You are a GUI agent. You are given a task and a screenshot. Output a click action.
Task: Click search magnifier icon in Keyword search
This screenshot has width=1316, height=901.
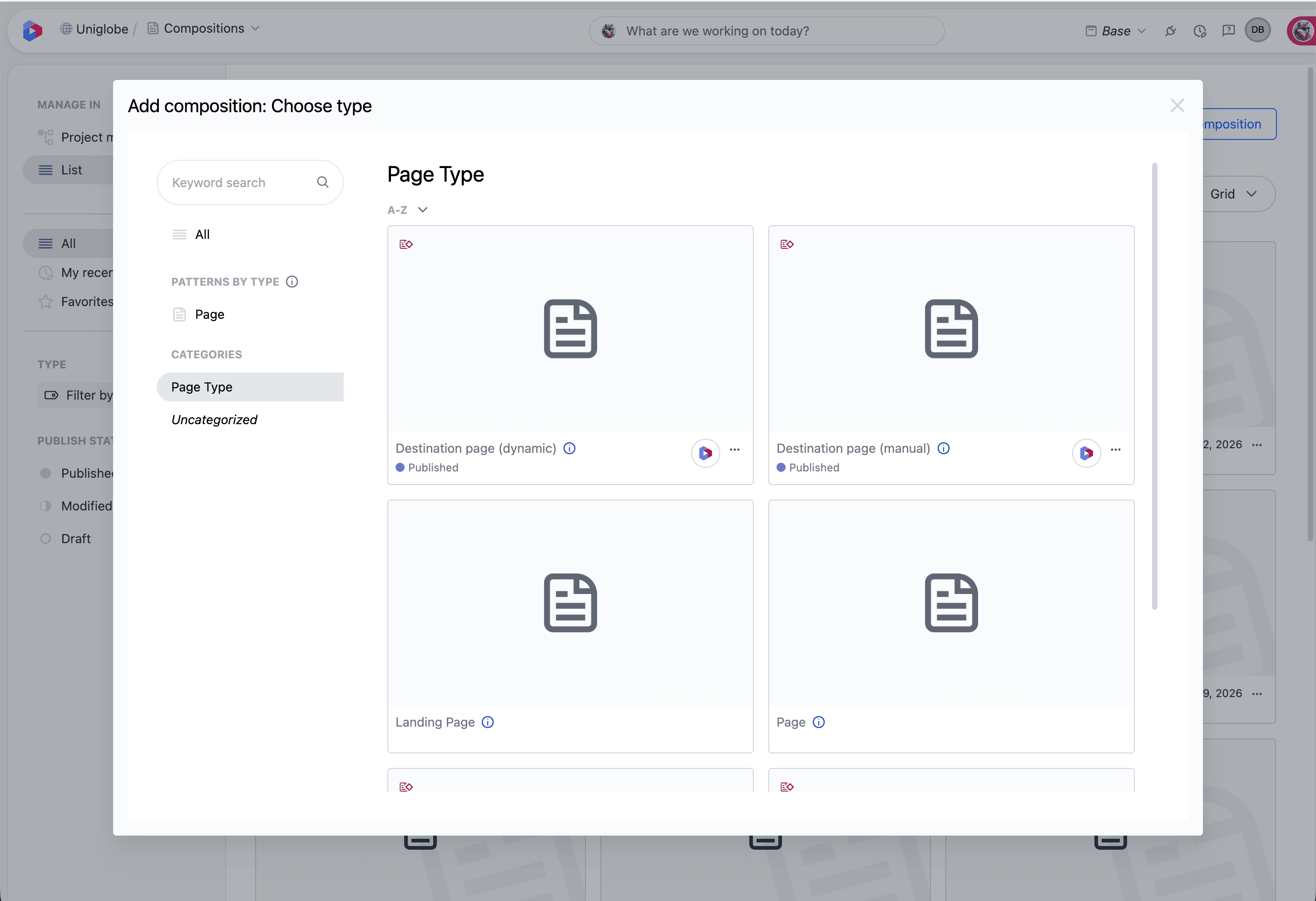tap(323, 183)
